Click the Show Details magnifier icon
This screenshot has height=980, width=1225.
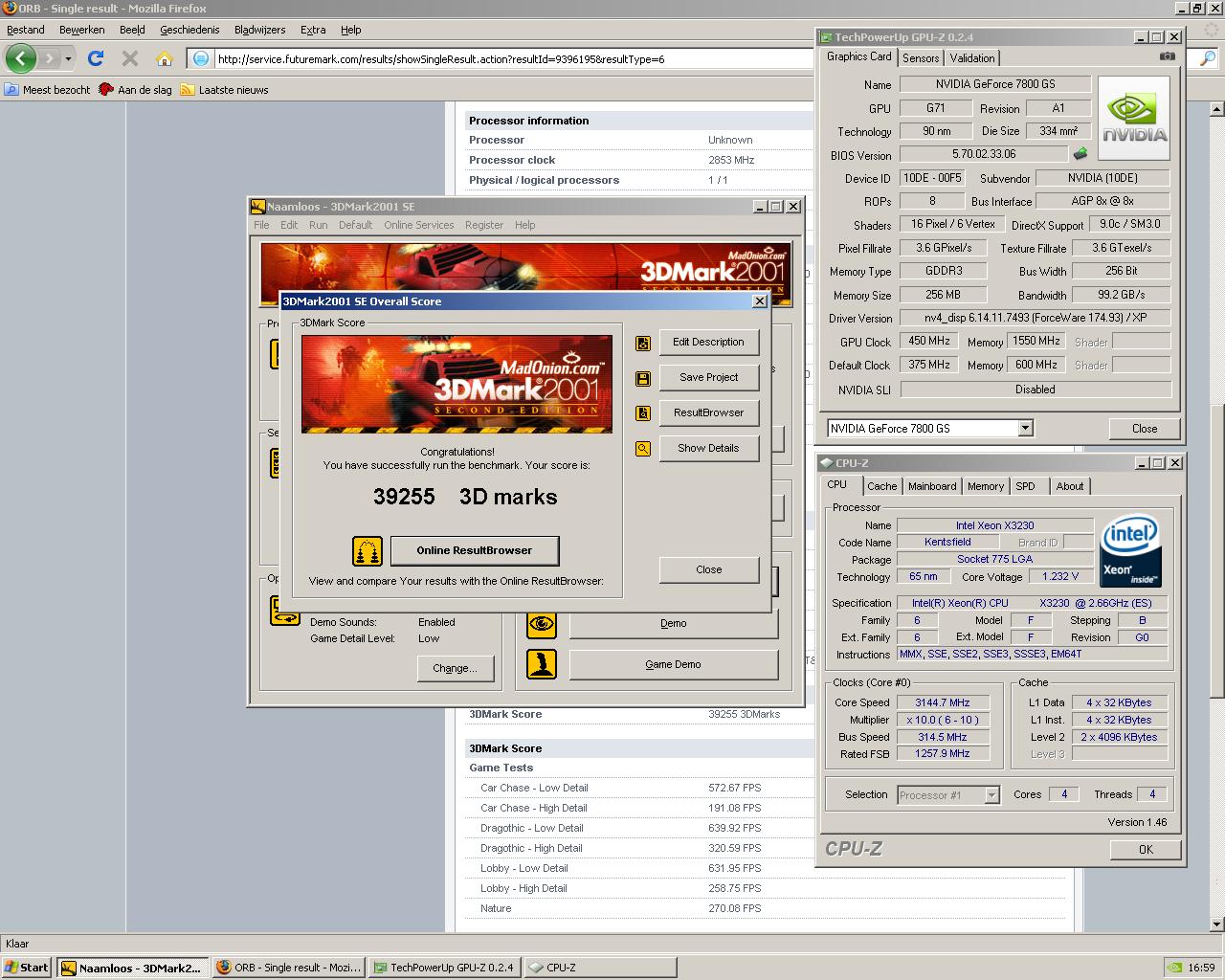coord(643,449)
